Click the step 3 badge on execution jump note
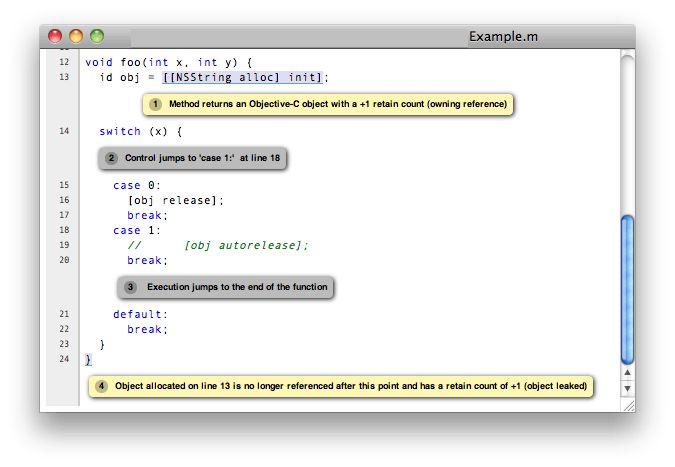Viewport: 675px width, 467px height. click(130, 287)
